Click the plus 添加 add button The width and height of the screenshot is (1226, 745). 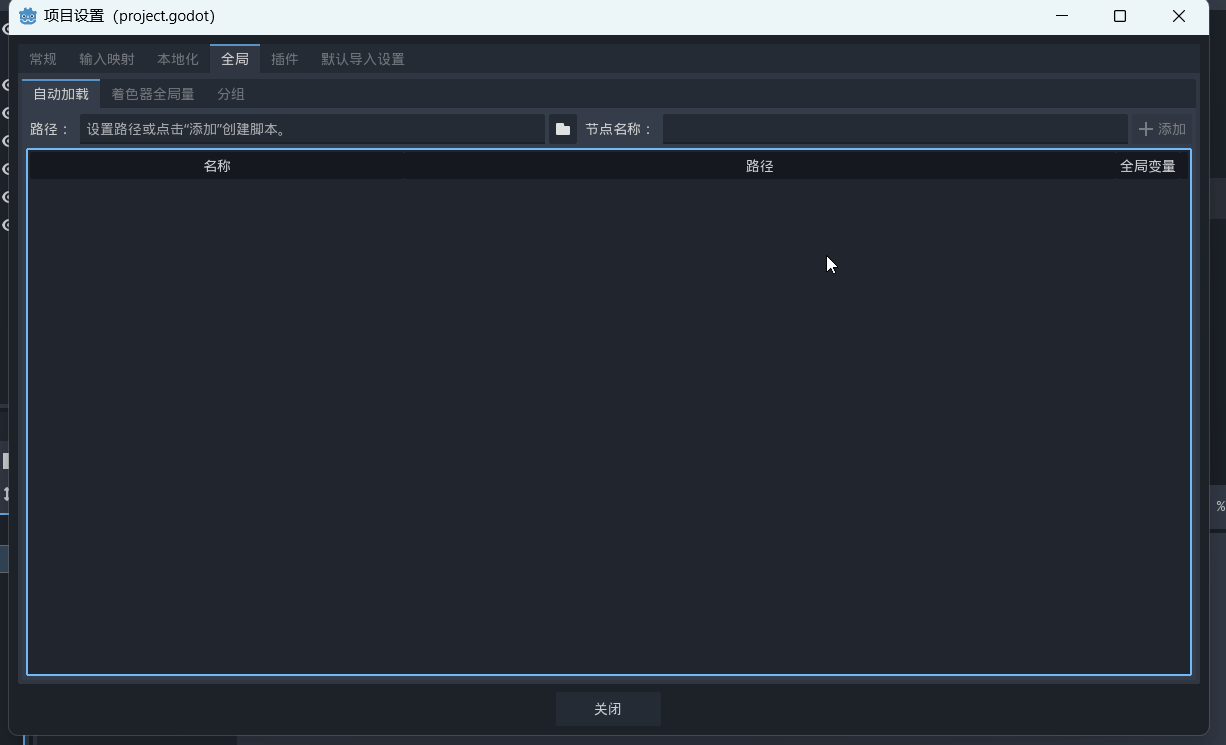pyautogui.click(x=1162, y=129)
